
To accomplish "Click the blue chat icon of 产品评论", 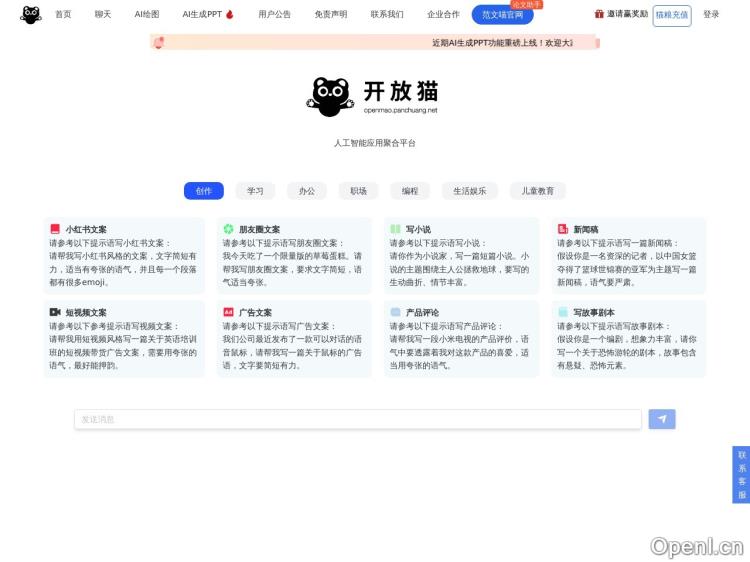I will click(396, 312).
